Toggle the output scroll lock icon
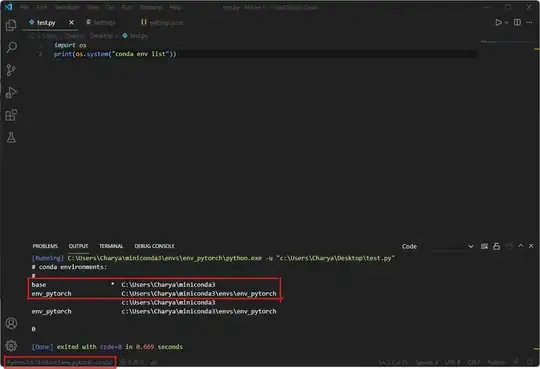This screenshot has width=540, height=369. [x=496, y=246]
